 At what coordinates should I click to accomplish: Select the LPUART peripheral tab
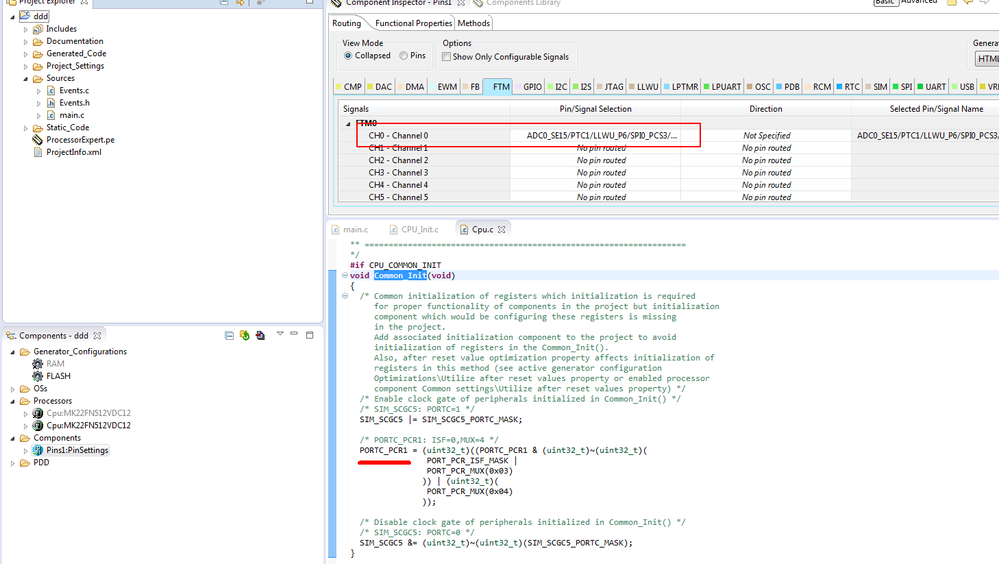click(x=722, y=87)
